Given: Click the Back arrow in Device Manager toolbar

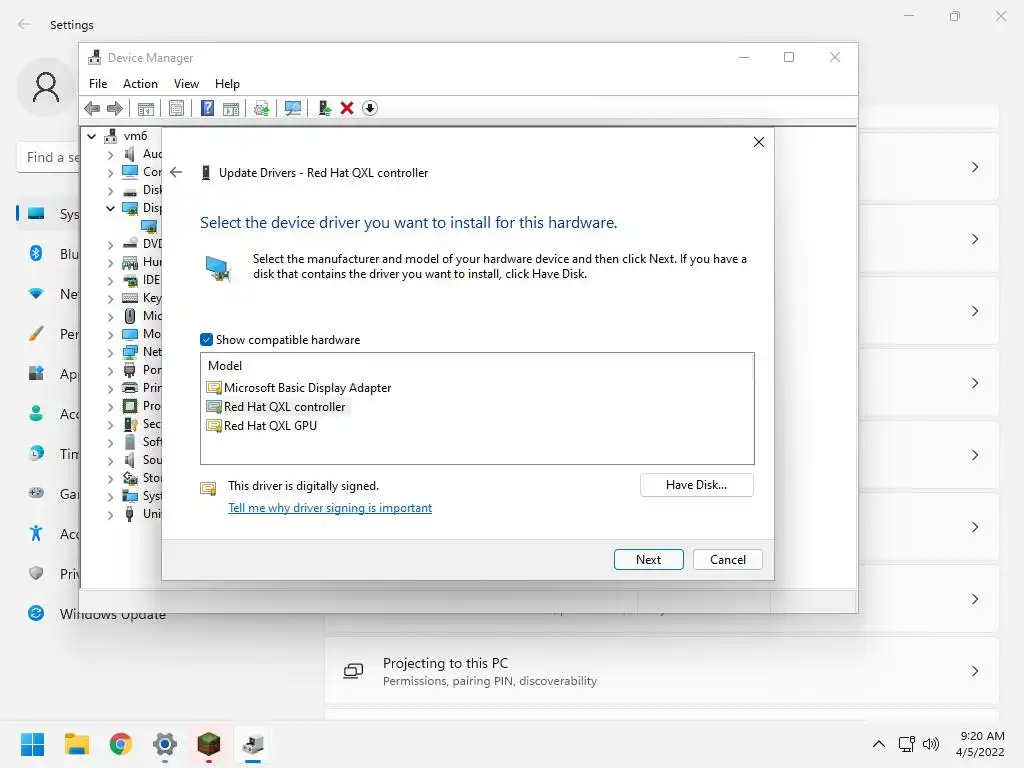Looking at the screenshot, I should [x=92, y=108].
